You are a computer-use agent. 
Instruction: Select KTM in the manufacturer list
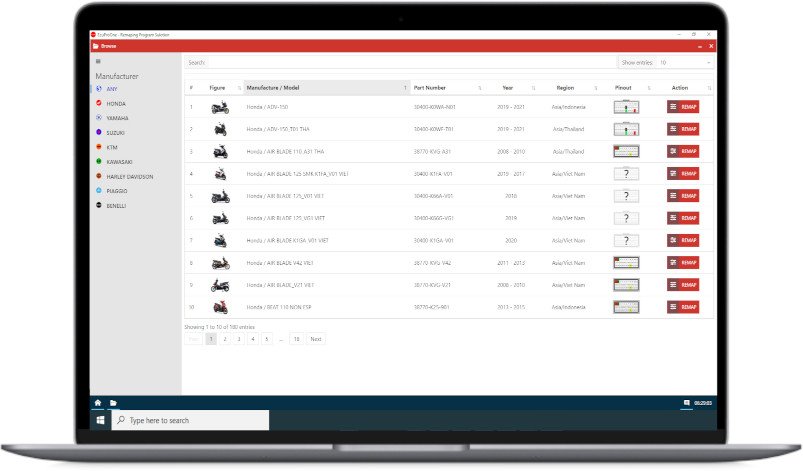(x=112, y=147)
